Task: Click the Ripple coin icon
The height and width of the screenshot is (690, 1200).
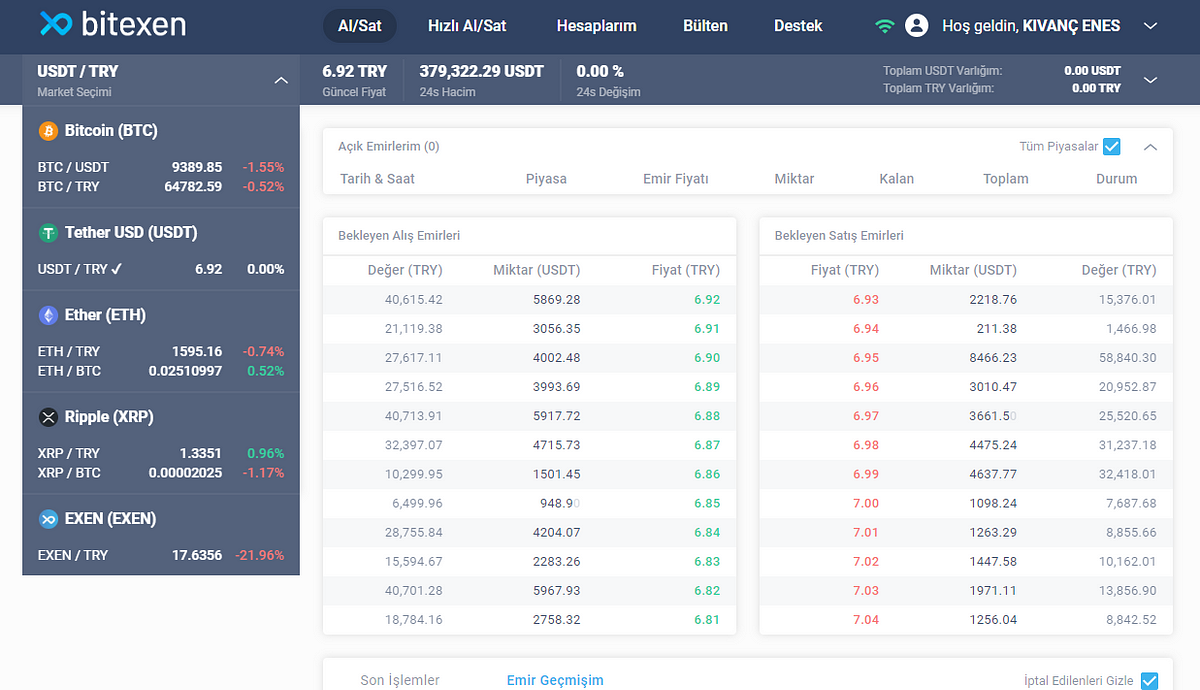Action: (x=48, y=417)
